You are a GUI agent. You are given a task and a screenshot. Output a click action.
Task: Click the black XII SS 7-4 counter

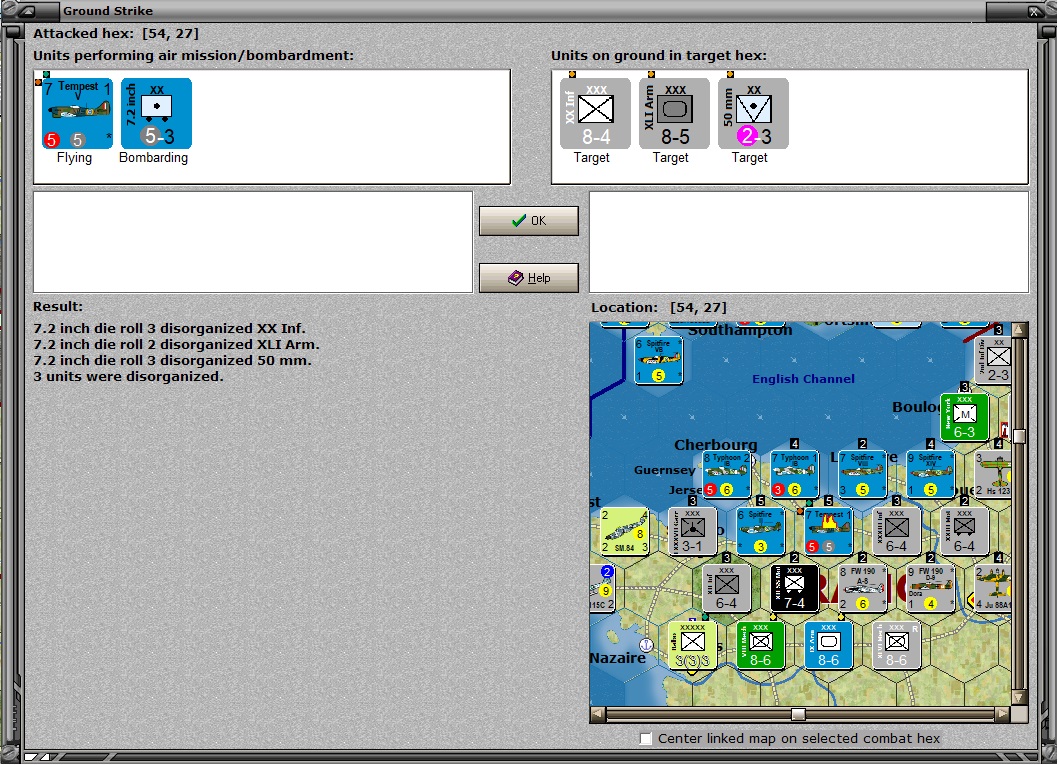pyautogui.click(x=794, y=587)
